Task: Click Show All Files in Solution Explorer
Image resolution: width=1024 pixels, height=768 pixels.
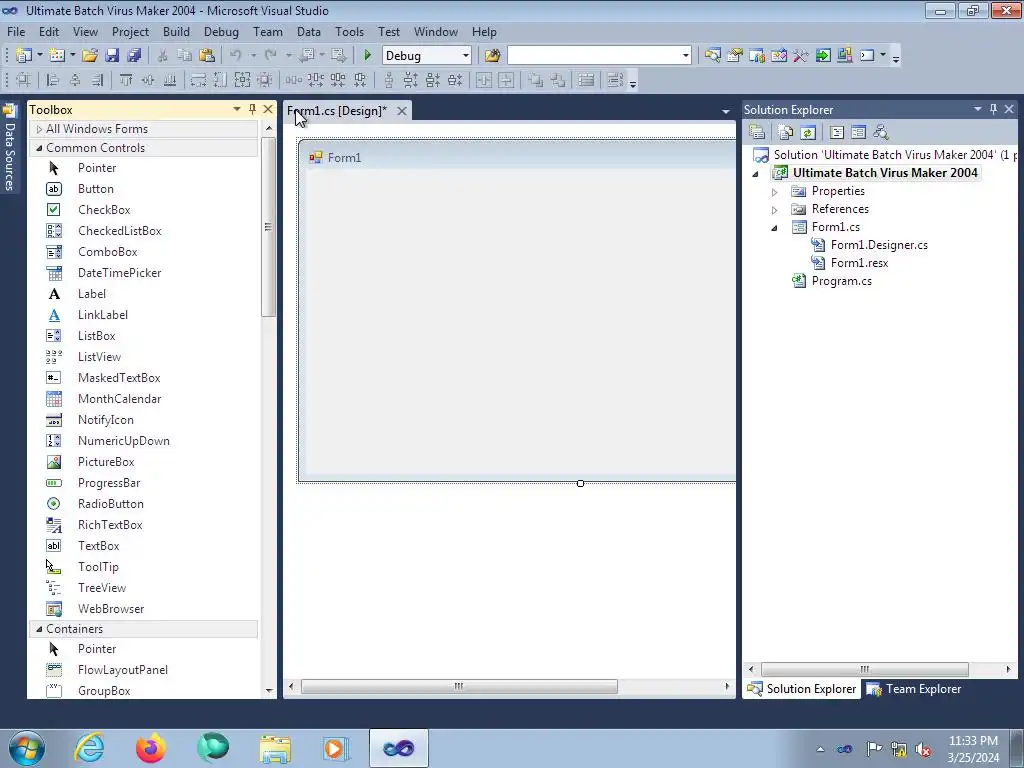Action: (786, 133)
